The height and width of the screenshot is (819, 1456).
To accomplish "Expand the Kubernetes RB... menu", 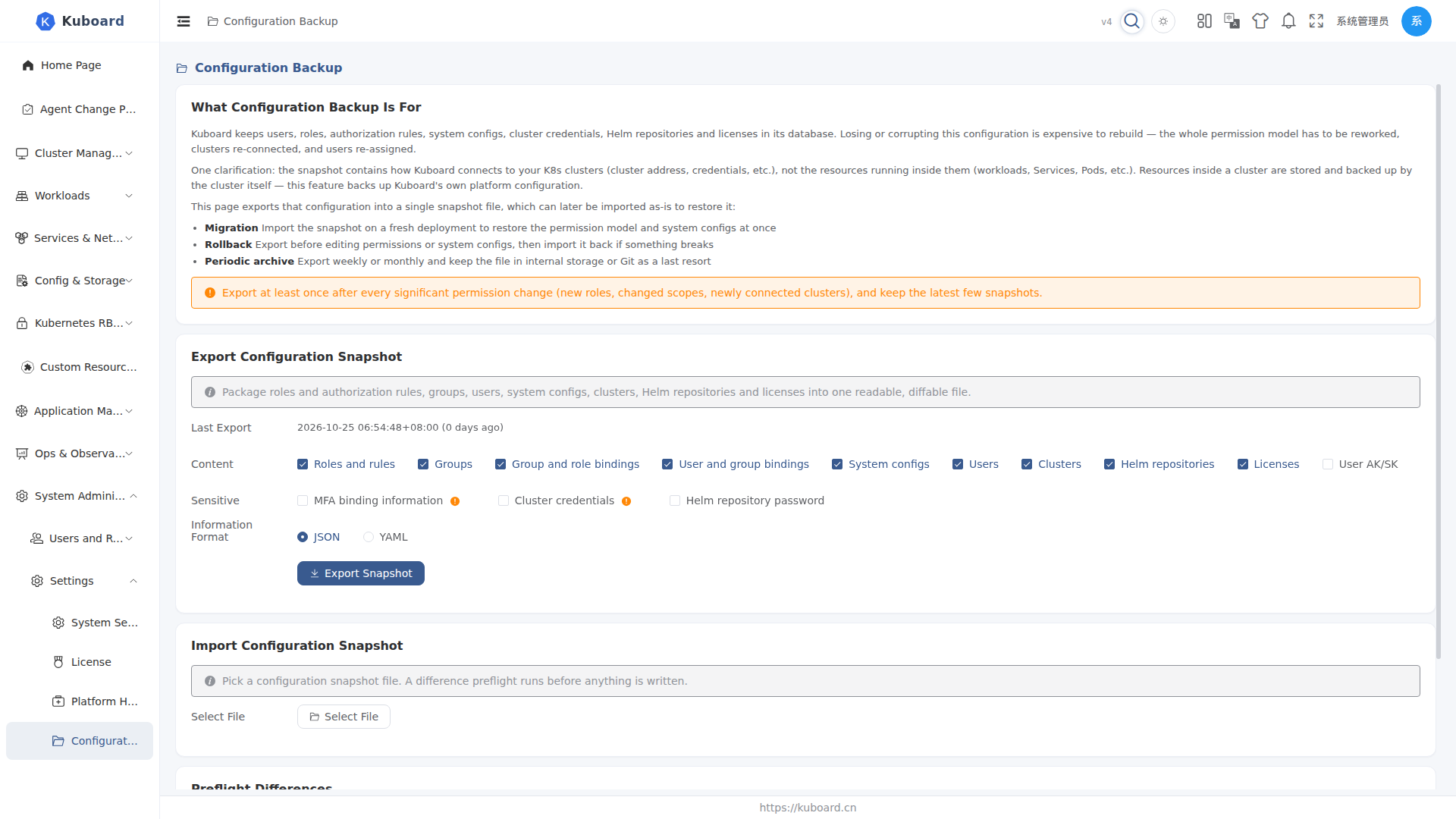I will click(80, 323).
